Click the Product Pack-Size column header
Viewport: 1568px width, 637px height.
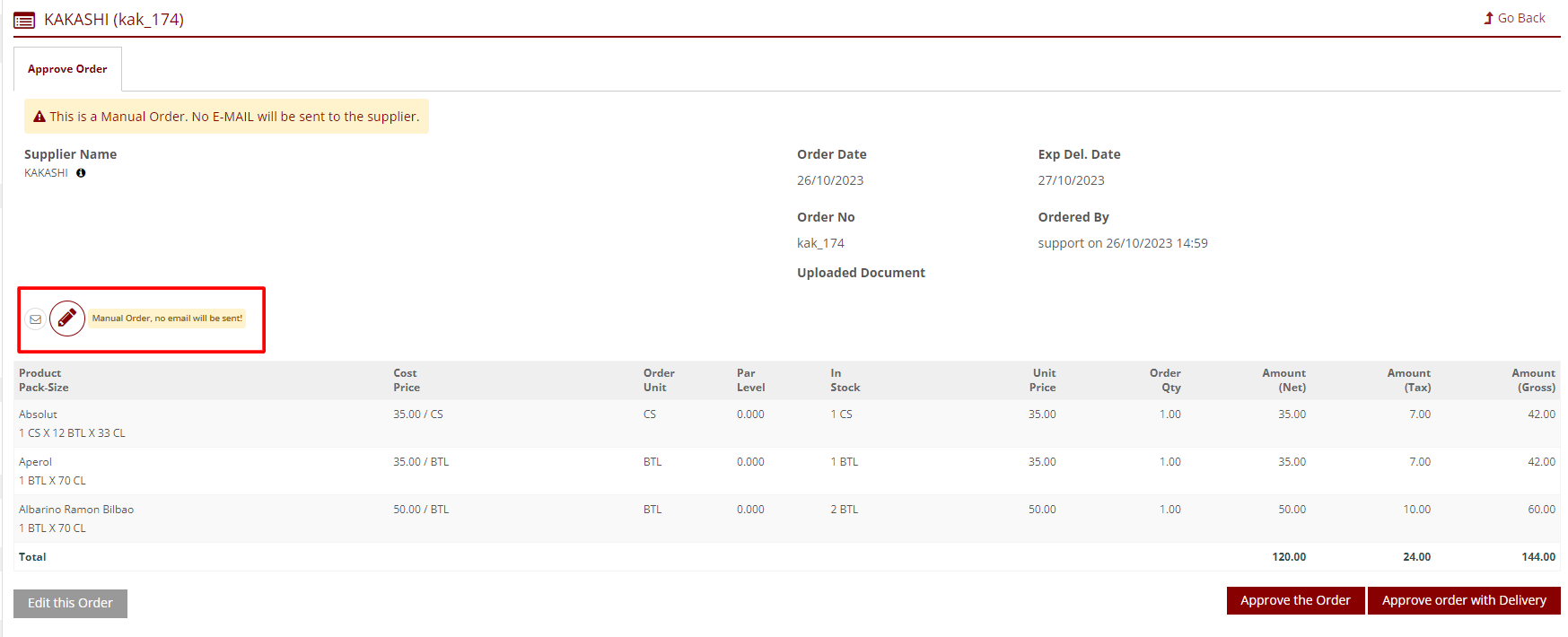click(x=43, y=380)
